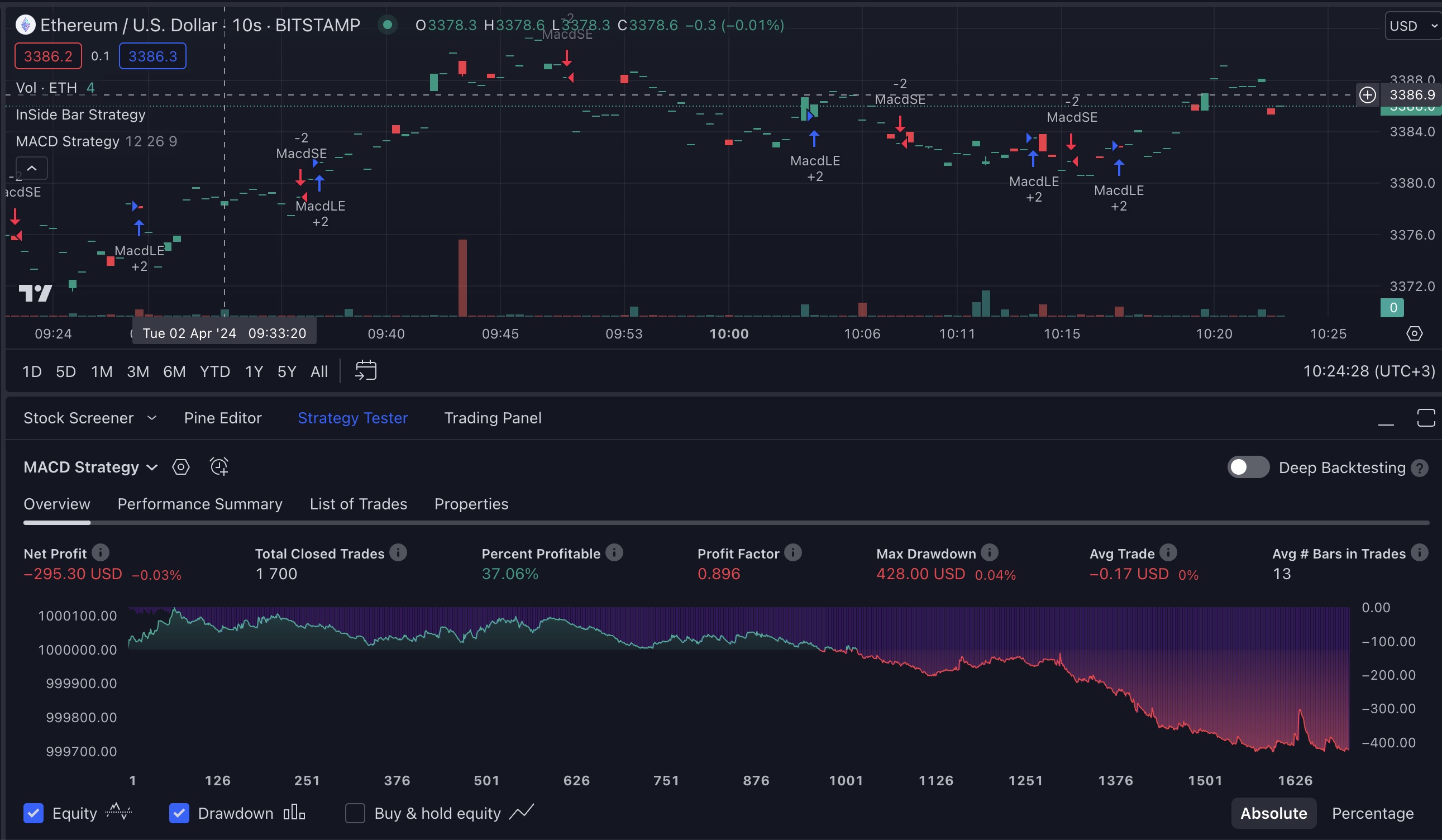Click the −295.30 USD net profit value
The height and width of the screenshot is (840, 1442).
[73, 574]
